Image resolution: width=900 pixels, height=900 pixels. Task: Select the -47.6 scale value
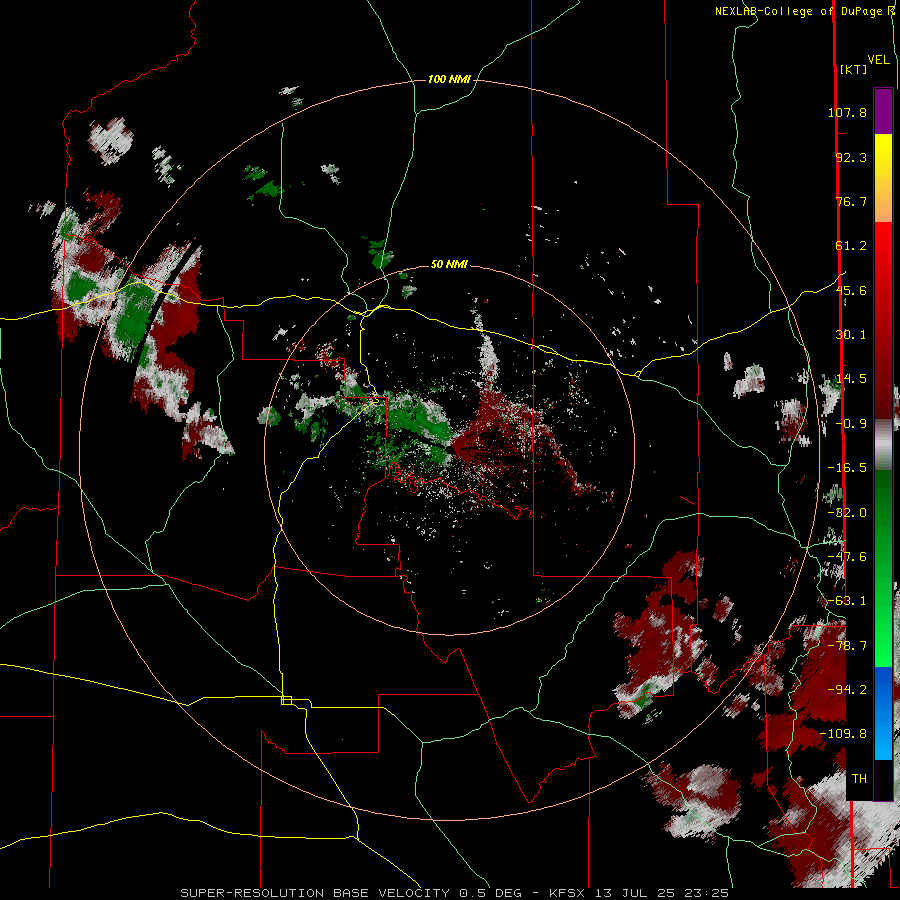pyautogui.click(x=847, y=557)
